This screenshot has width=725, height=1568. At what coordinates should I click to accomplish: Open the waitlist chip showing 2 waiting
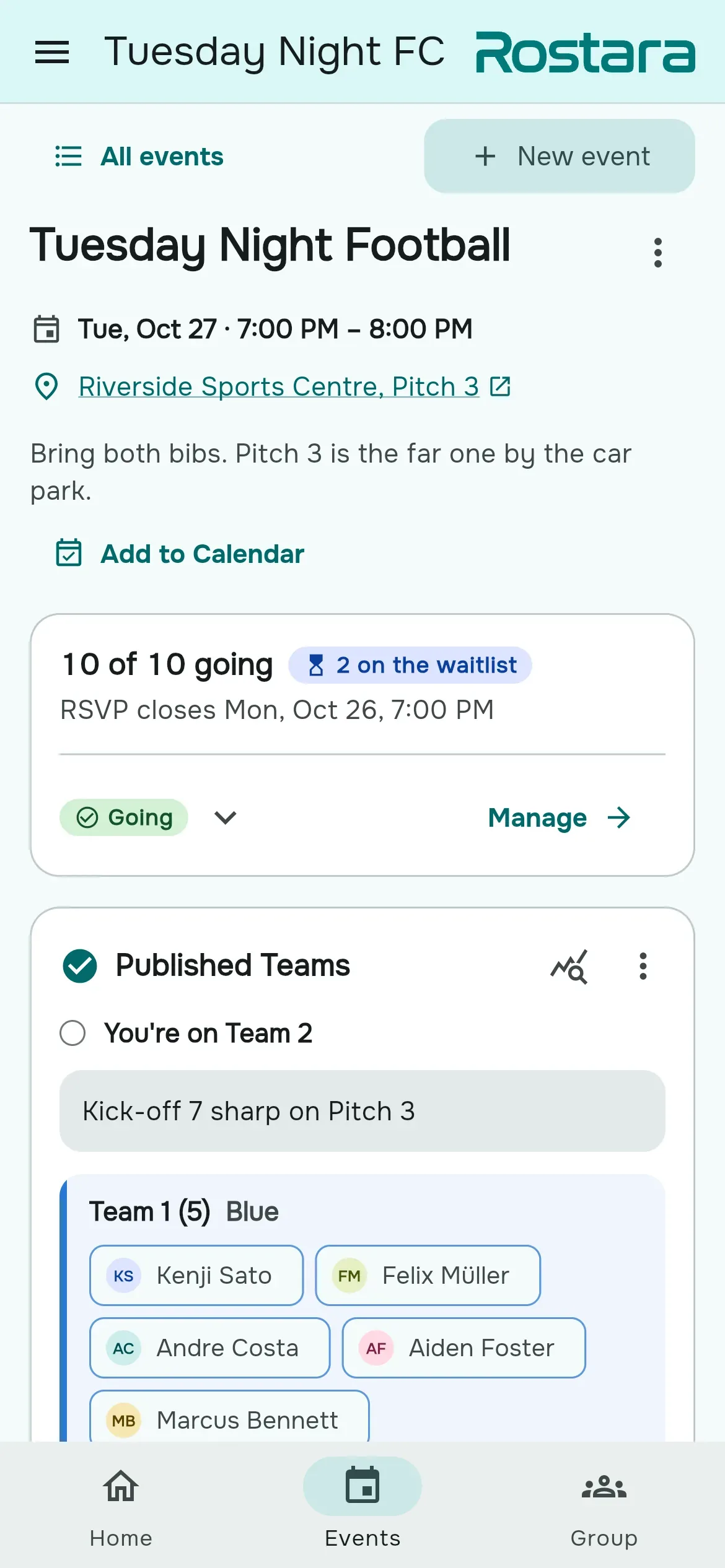coord(410,665)
